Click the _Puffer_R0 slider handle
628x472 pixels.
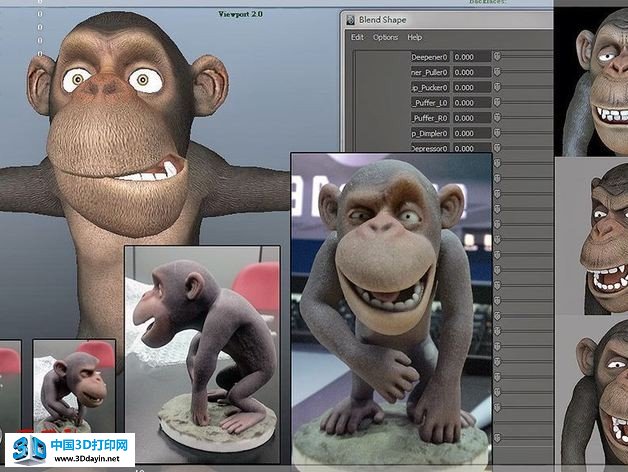[497, 118]
